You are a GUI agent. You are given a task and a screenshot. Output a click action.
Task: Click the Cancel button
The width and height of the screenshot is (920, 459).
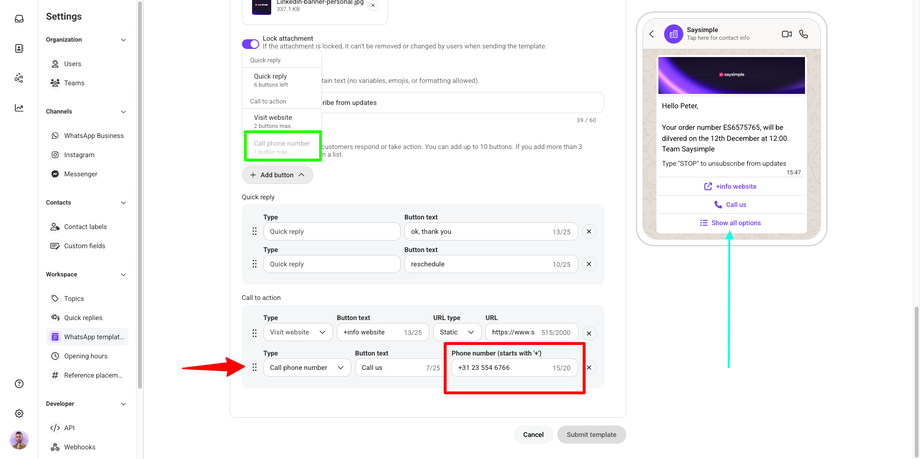(533, 435)
